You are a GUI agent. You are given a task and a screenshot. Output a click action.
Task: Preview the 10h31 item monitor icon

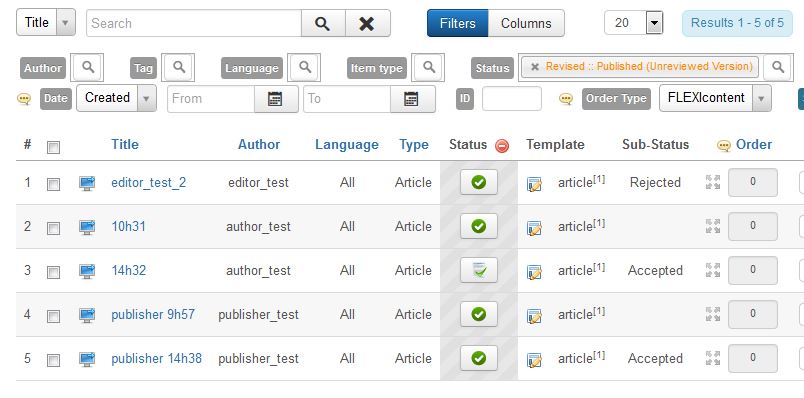pos(87,227)
